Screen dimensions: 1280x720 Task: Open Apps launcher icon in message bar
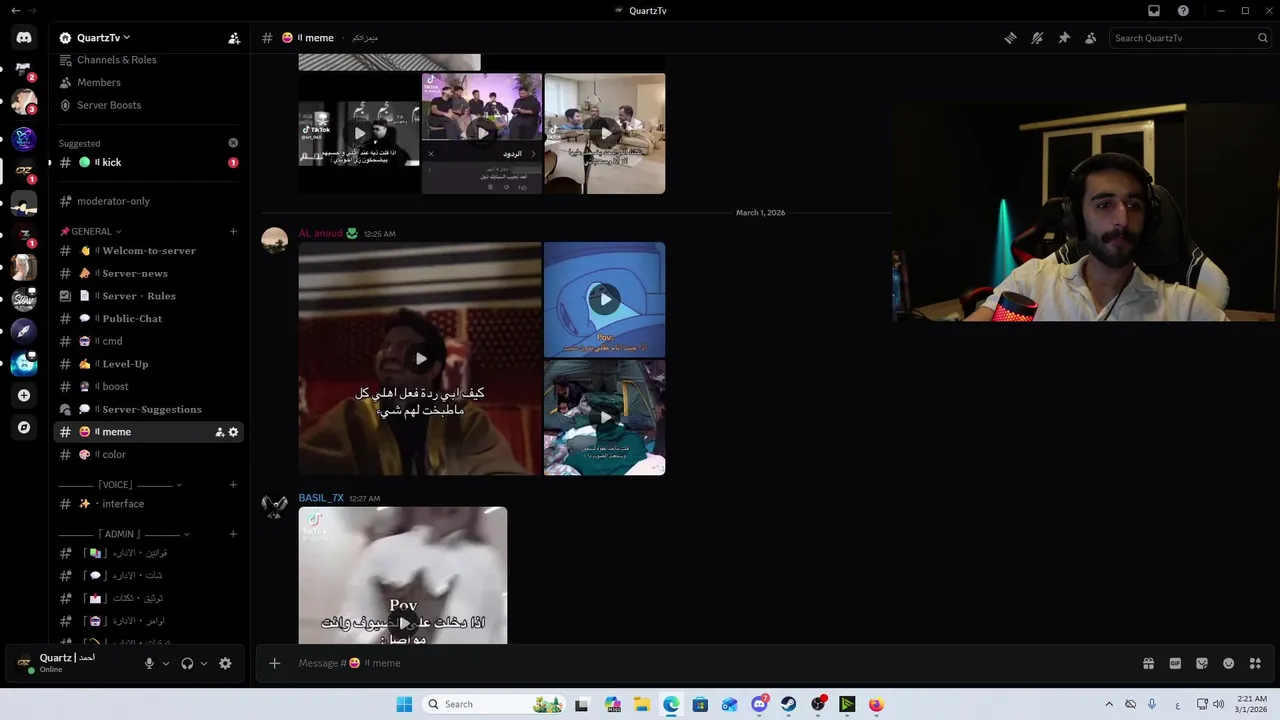[1255, 663]
